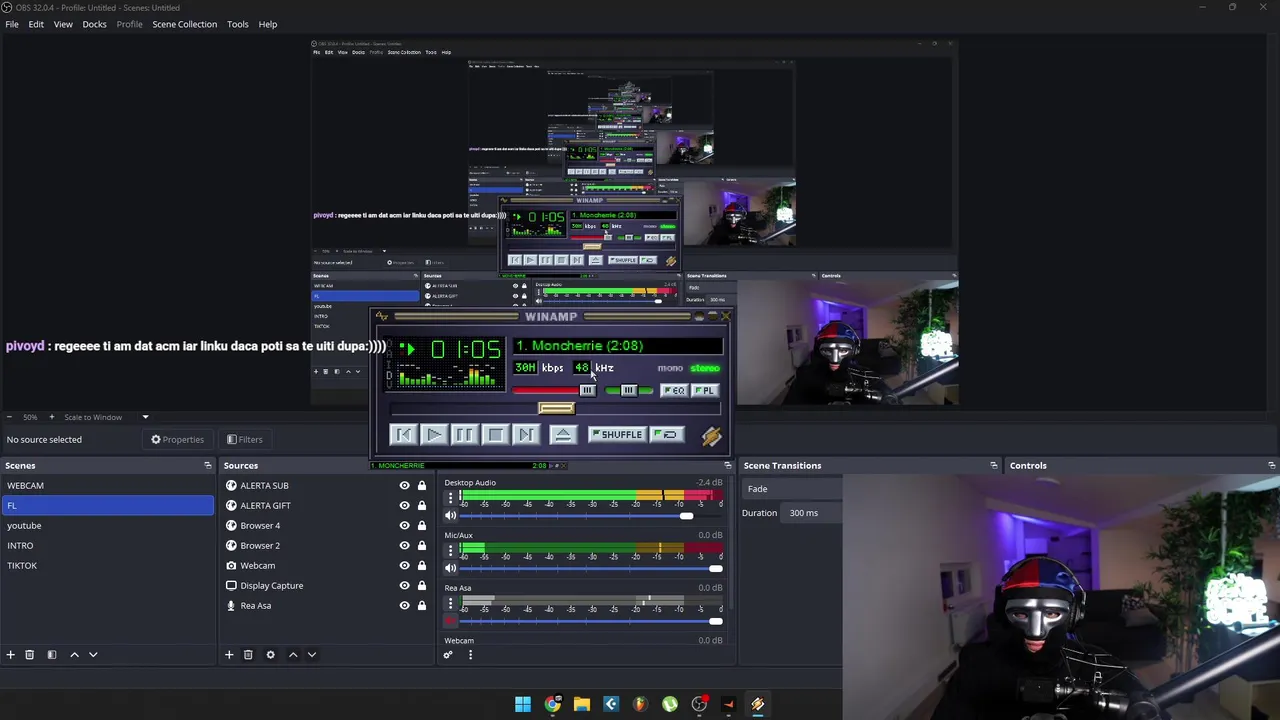Move scene up with arrow icon
Image resolution: width=1280 pixels, height=720 pixels.
74,655
